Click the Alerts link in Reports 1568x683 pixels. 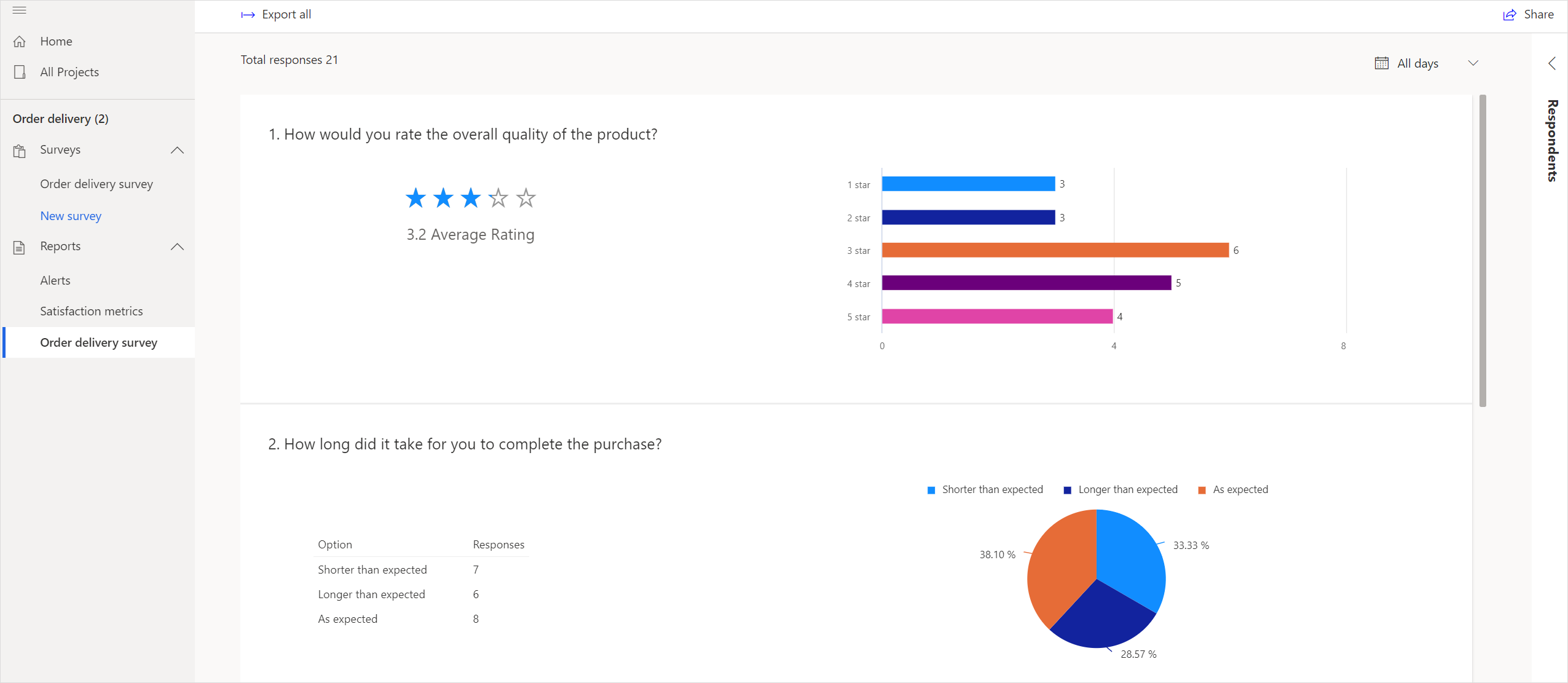55,280
